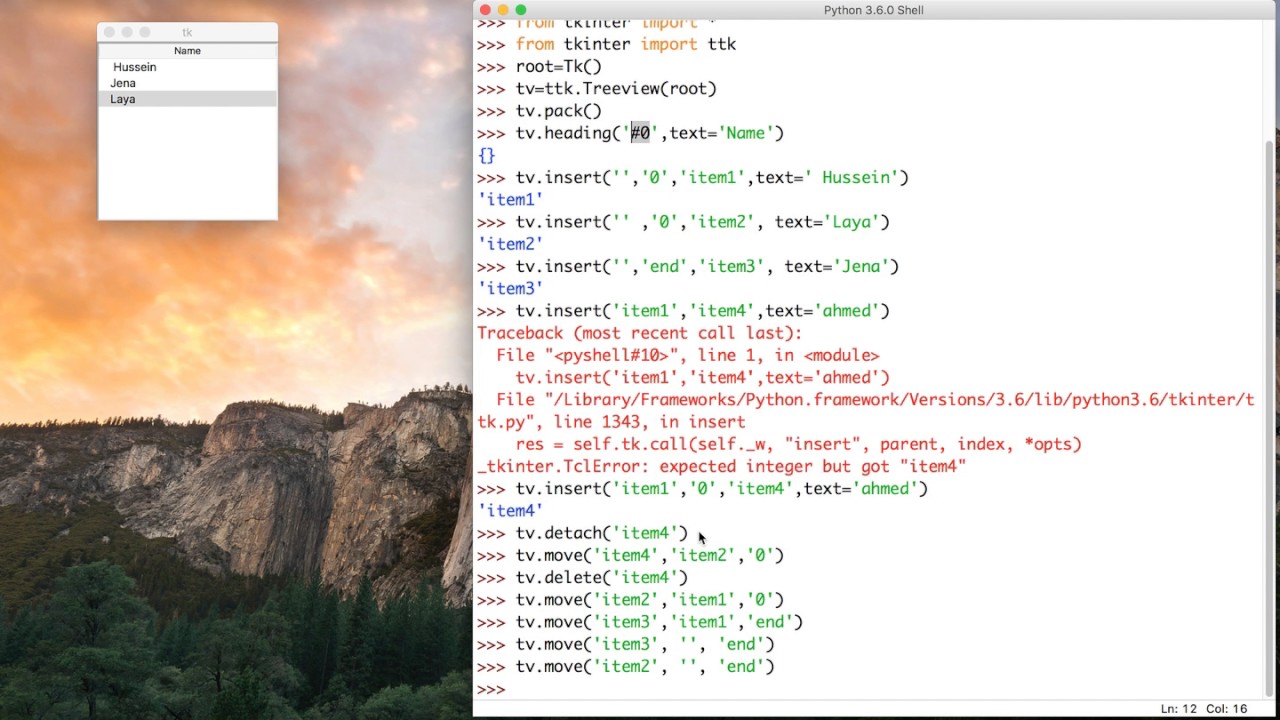The image size is (1280, 720).
Task: Click the "tv.detach('item4')" command line
Action: [598, 533]
